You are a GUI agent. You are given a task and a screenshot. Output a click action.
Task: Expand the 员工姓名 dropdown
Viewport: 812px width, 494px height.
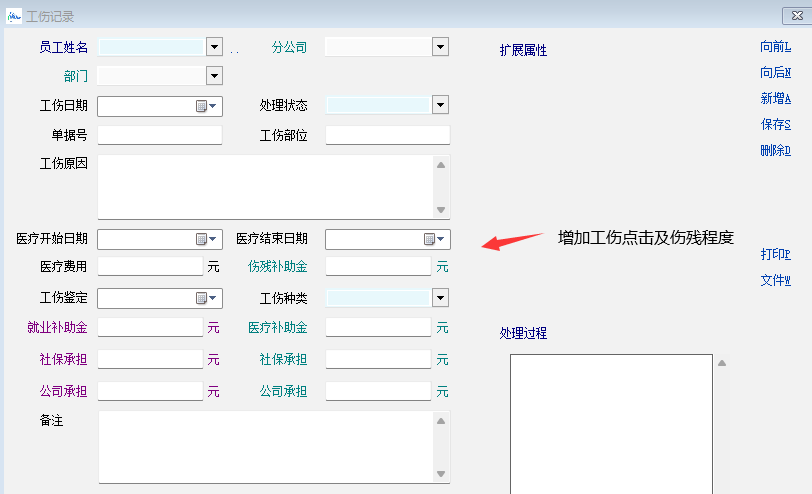coord(214,46)
